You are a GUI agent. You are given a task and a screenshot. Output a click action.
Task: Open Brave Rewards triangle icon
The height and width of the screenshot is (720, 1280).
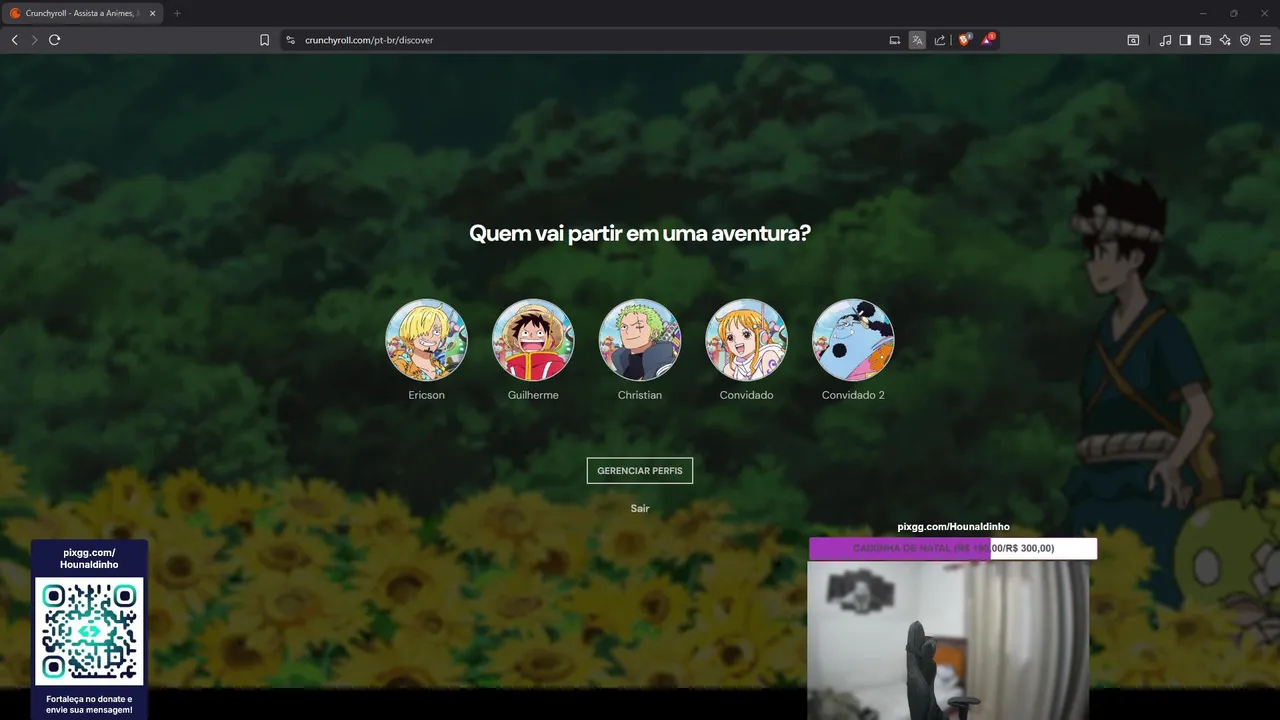click(x=988, y=40)
